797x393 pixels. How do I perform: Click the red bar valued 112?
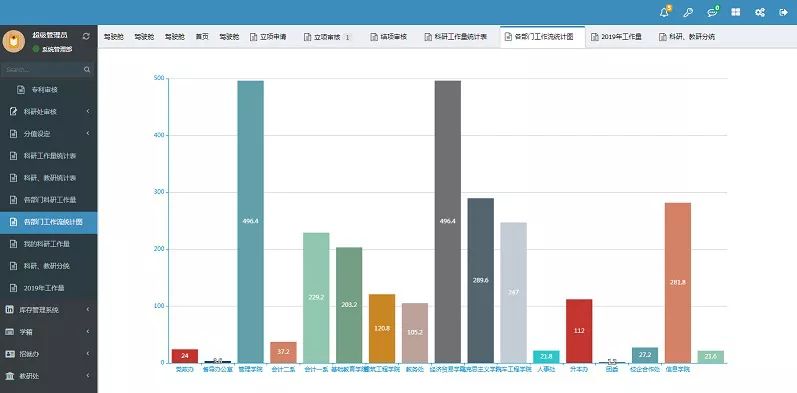click(x=579, y=331)
